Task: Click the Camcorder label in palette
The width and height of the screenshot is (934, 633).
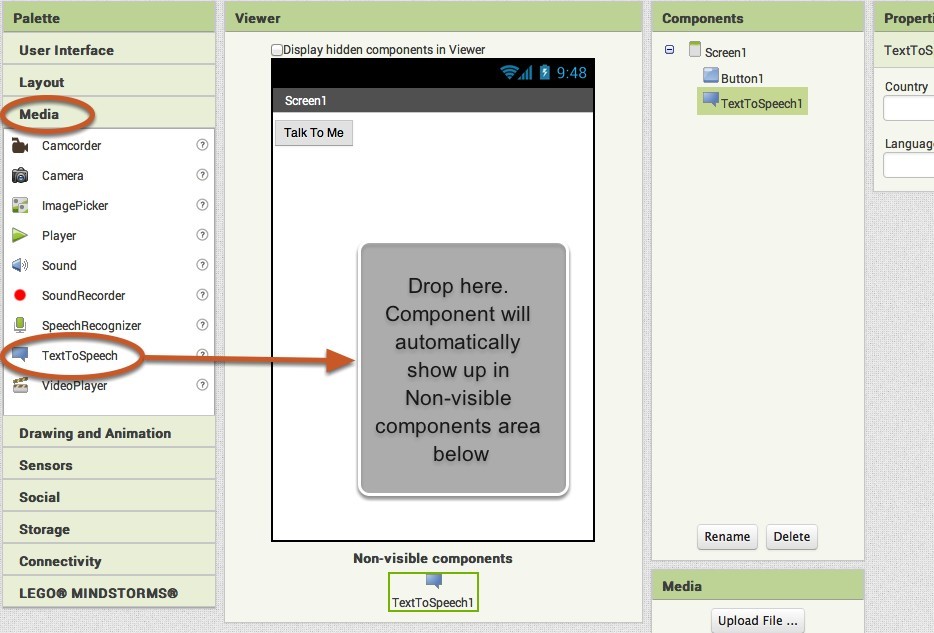Action: point(71,146)
